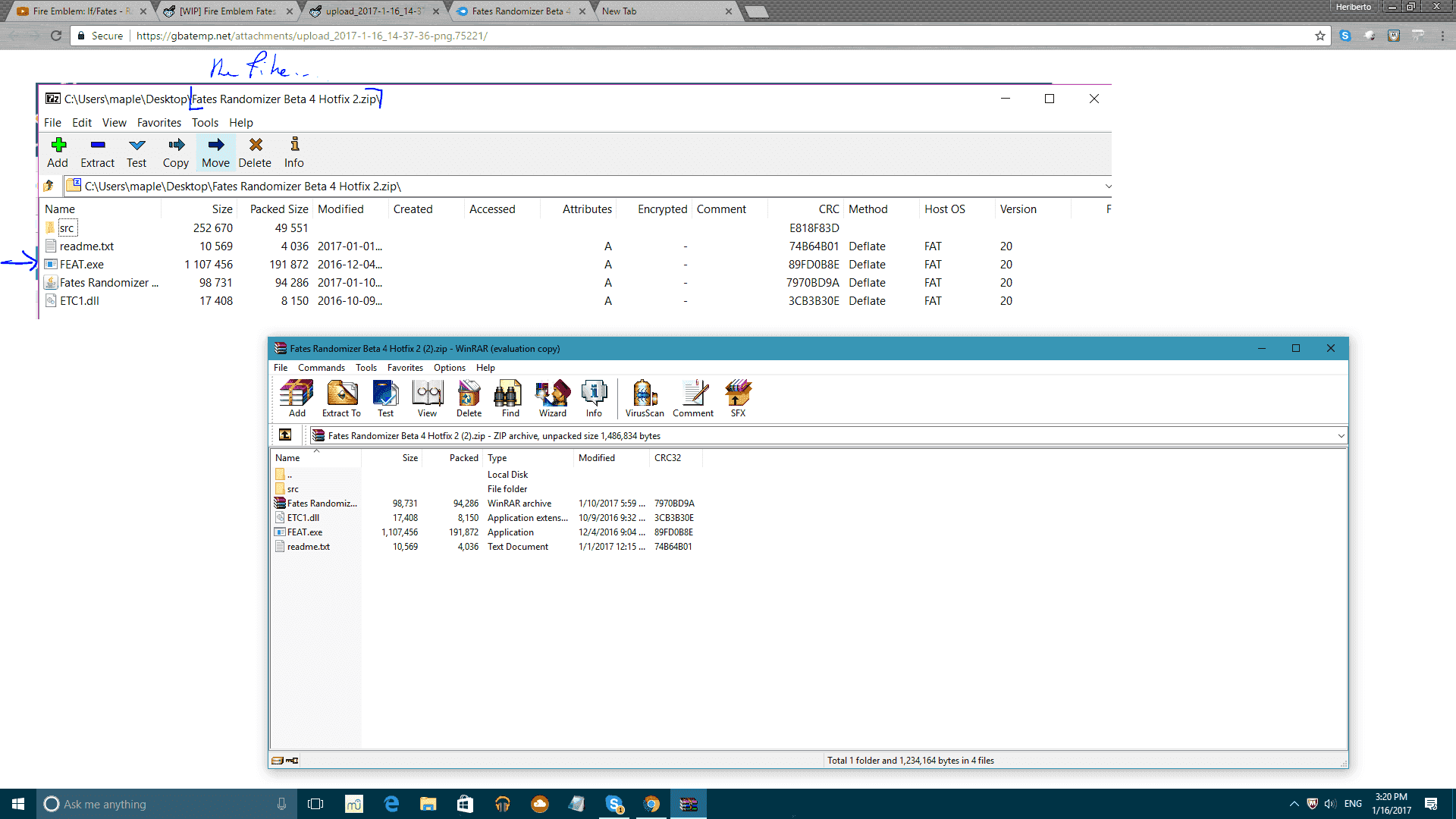This screenshot has width=1456, height=819.
Task: Go up one level in WinRAR
Action: (x=285, y=435)
